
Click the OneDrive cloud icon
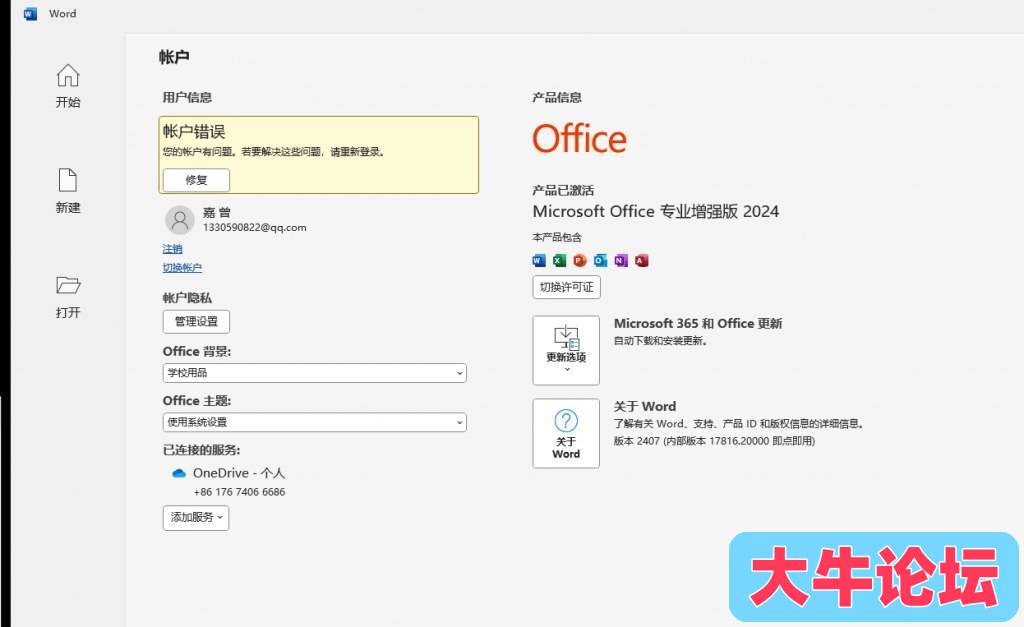(x=179, y=474)
